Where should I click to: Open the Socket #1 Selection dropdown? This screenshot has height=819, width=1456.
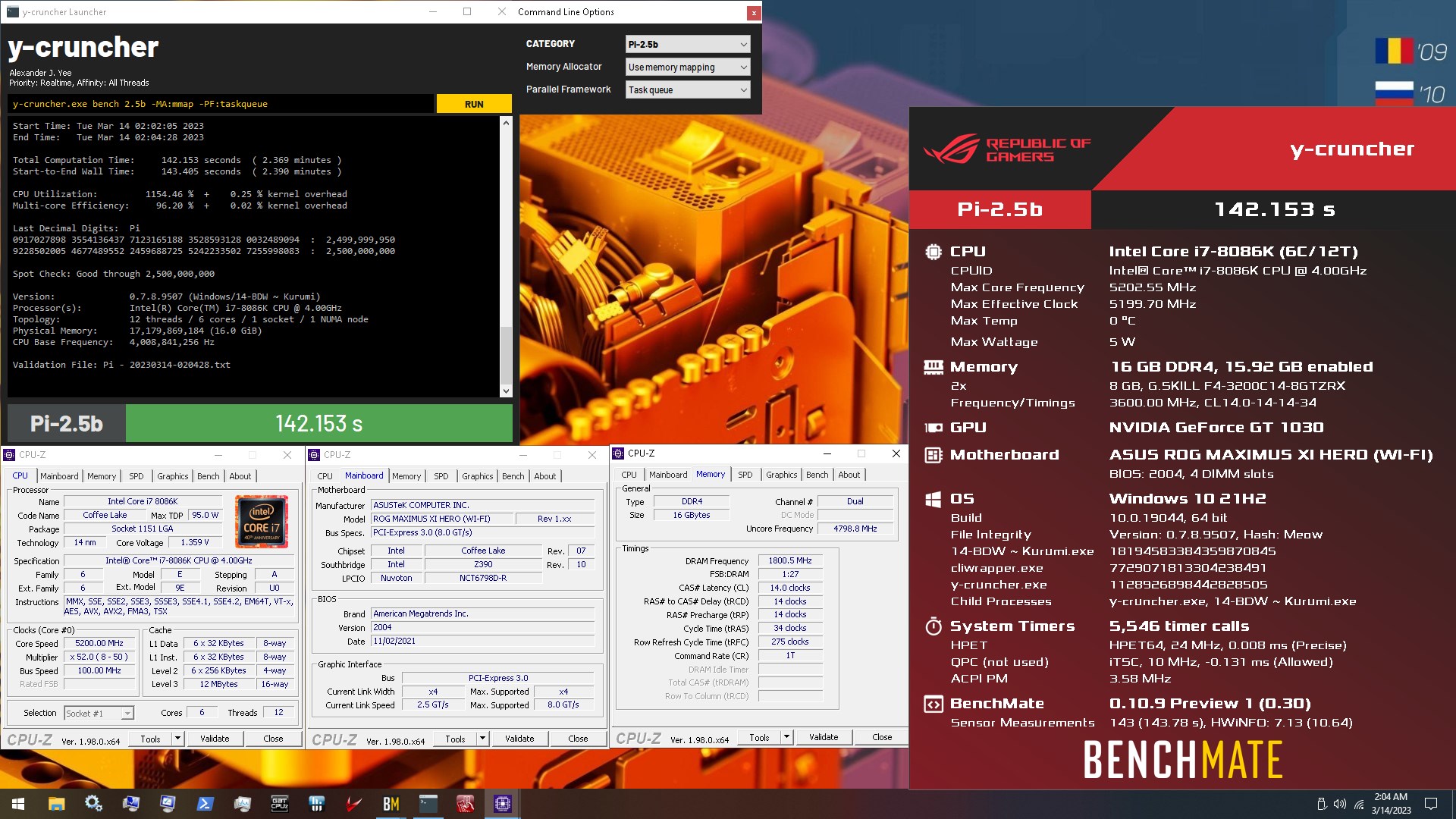(99, 714)
